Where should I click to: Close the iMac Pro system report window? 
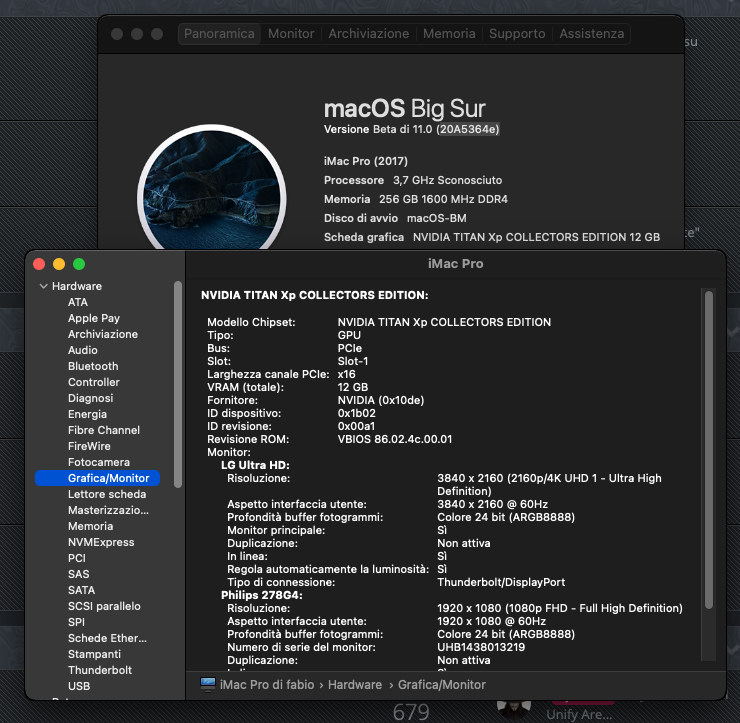click(x=39, y=264)
